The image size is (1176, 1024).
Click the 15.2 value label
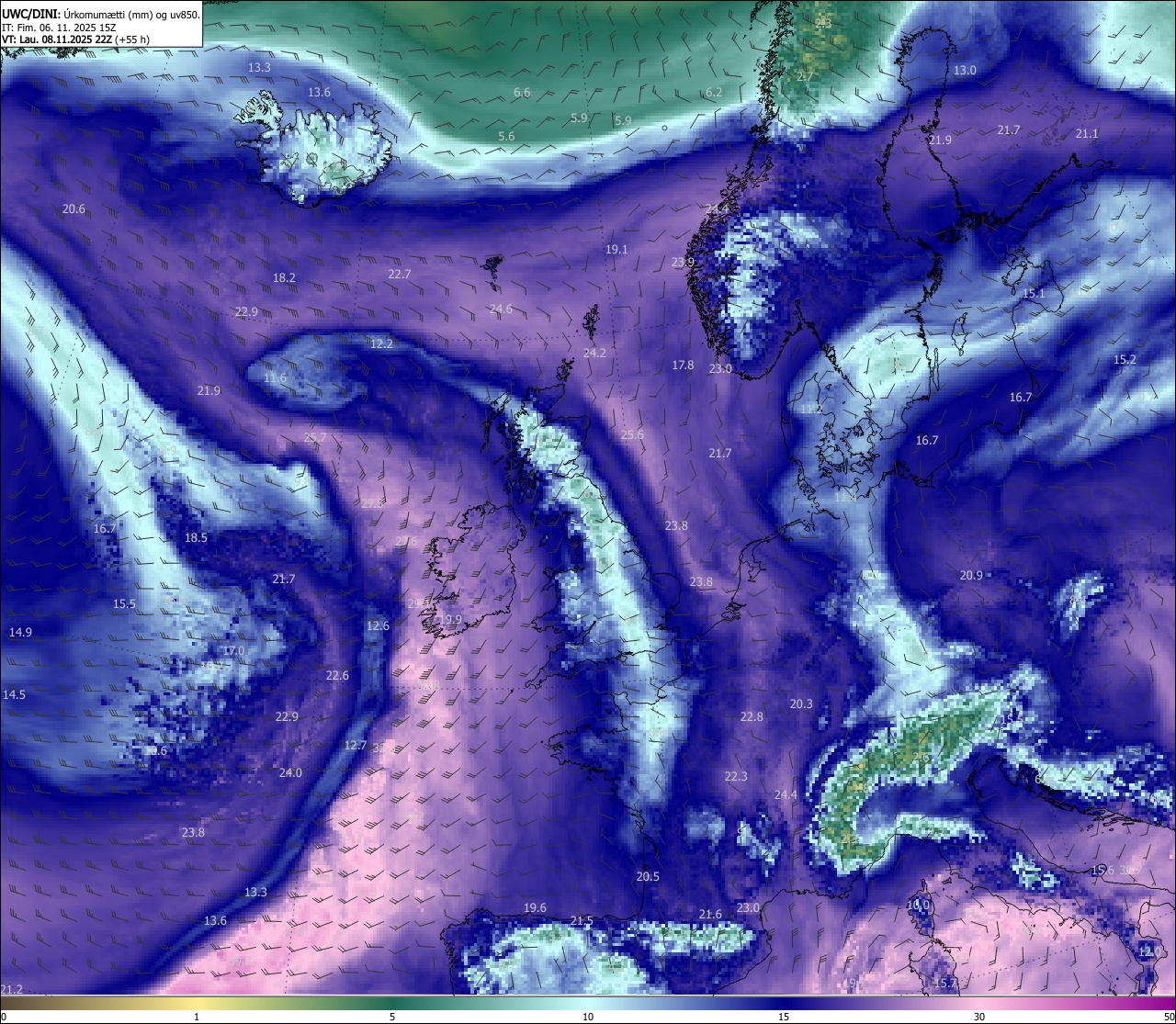pos(1125,360)
